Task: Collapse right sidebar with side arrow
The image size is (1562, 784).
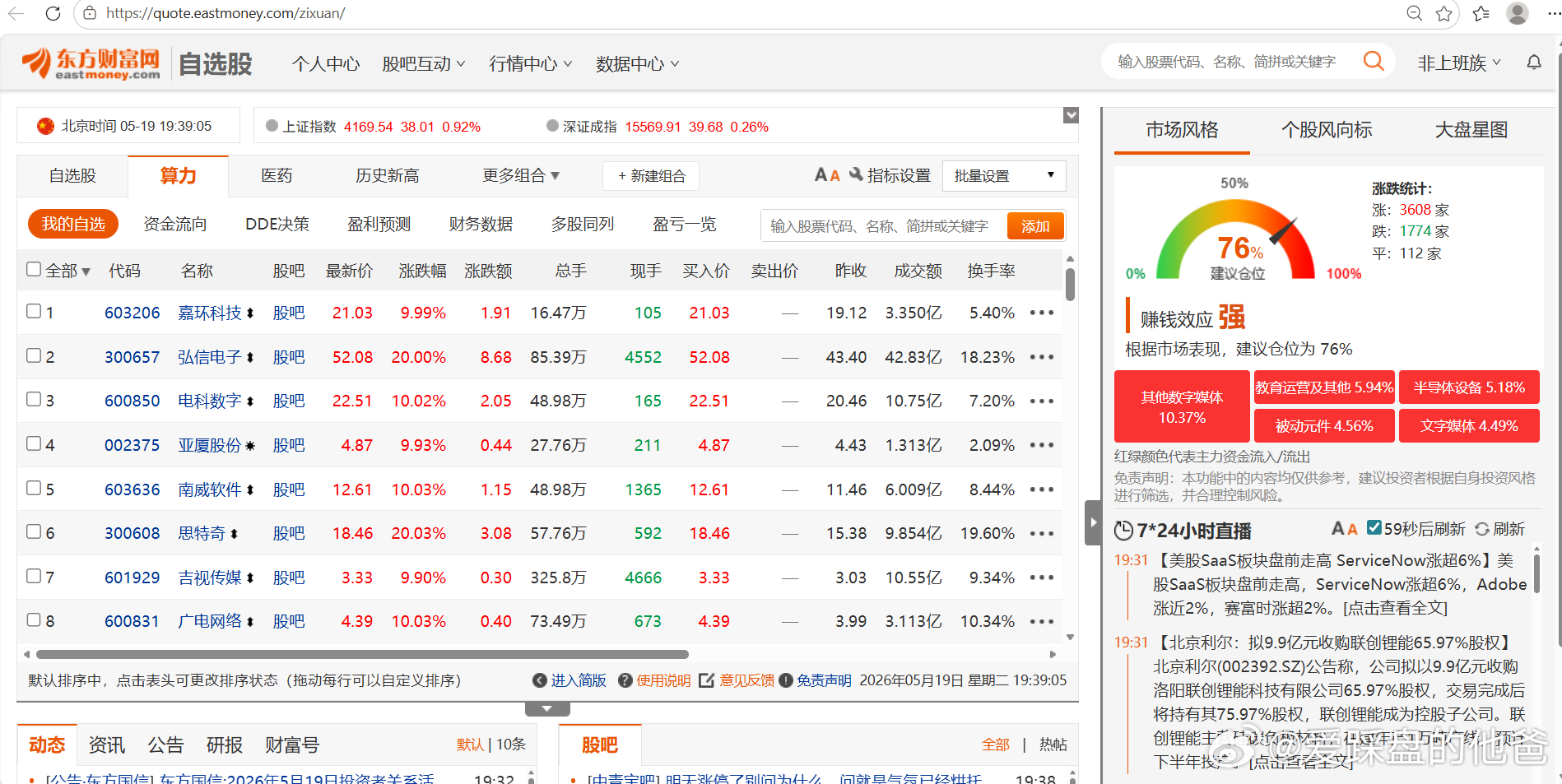Action: point(1093,522)
